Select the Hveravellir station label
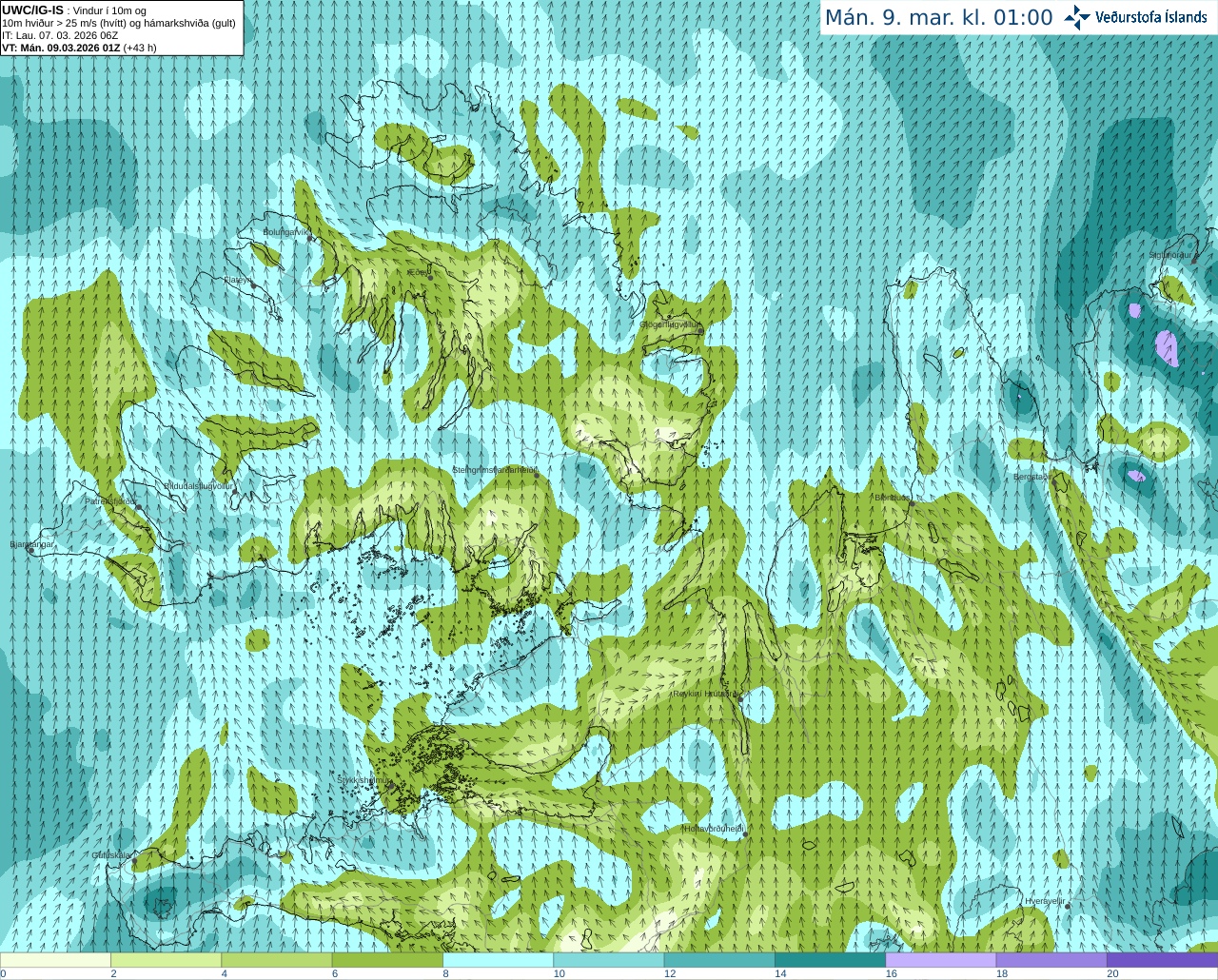This screenshot has width=1218, height=980. [1044, 900]
